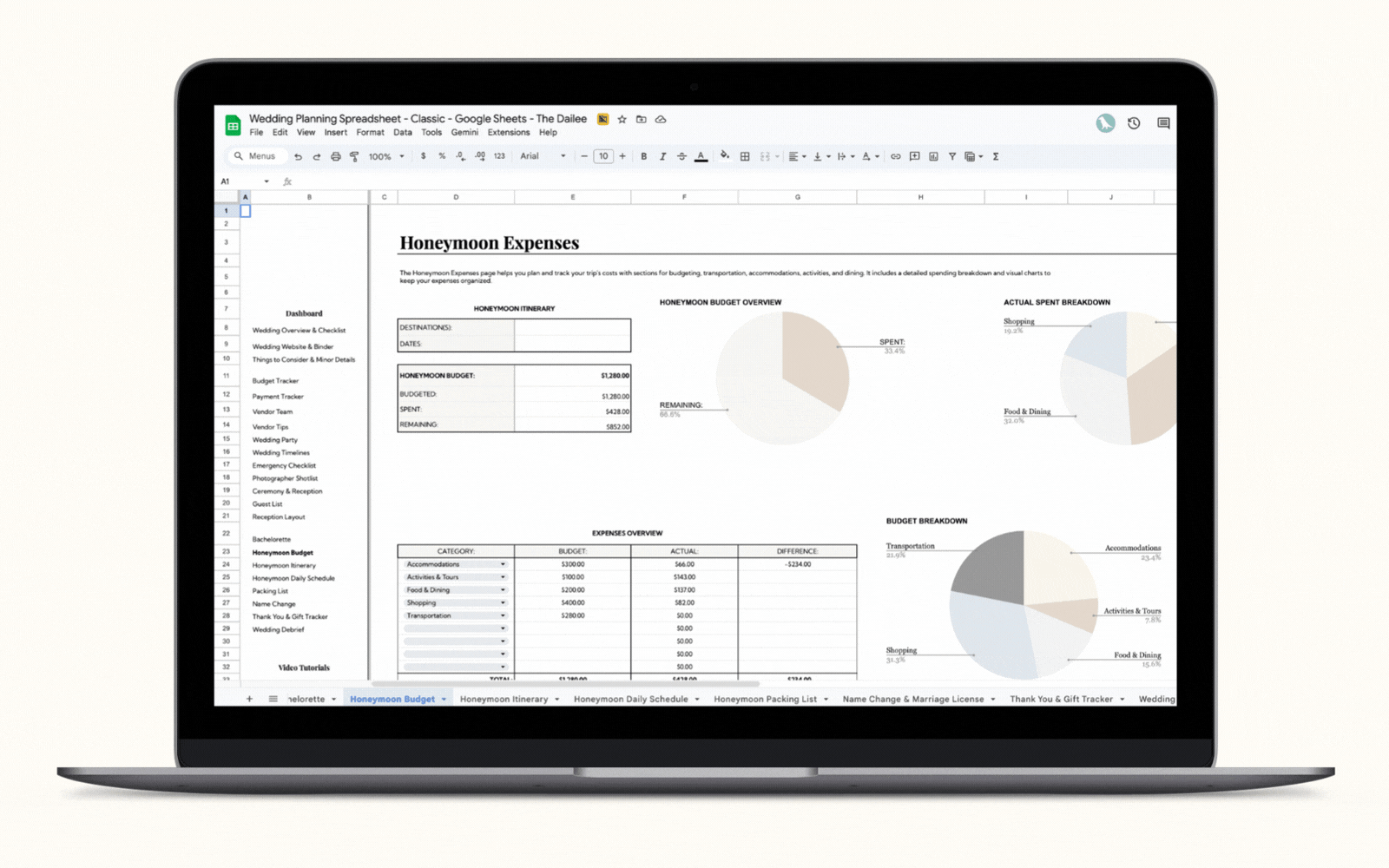Click the insert link icon

point(895,157)
